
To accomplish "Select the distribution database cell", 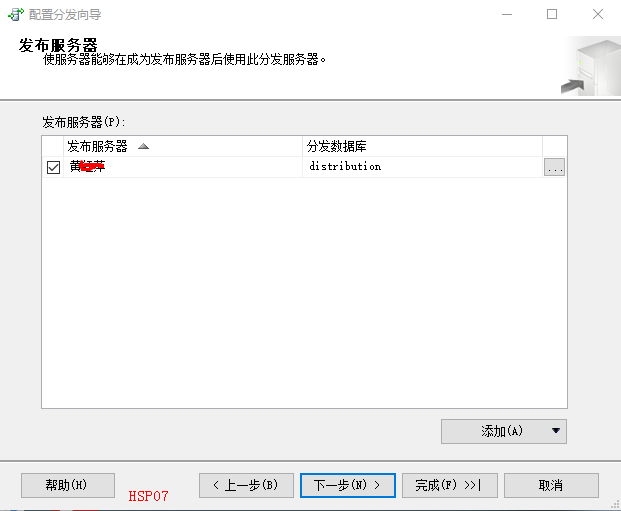I will [x=422, y=167].
